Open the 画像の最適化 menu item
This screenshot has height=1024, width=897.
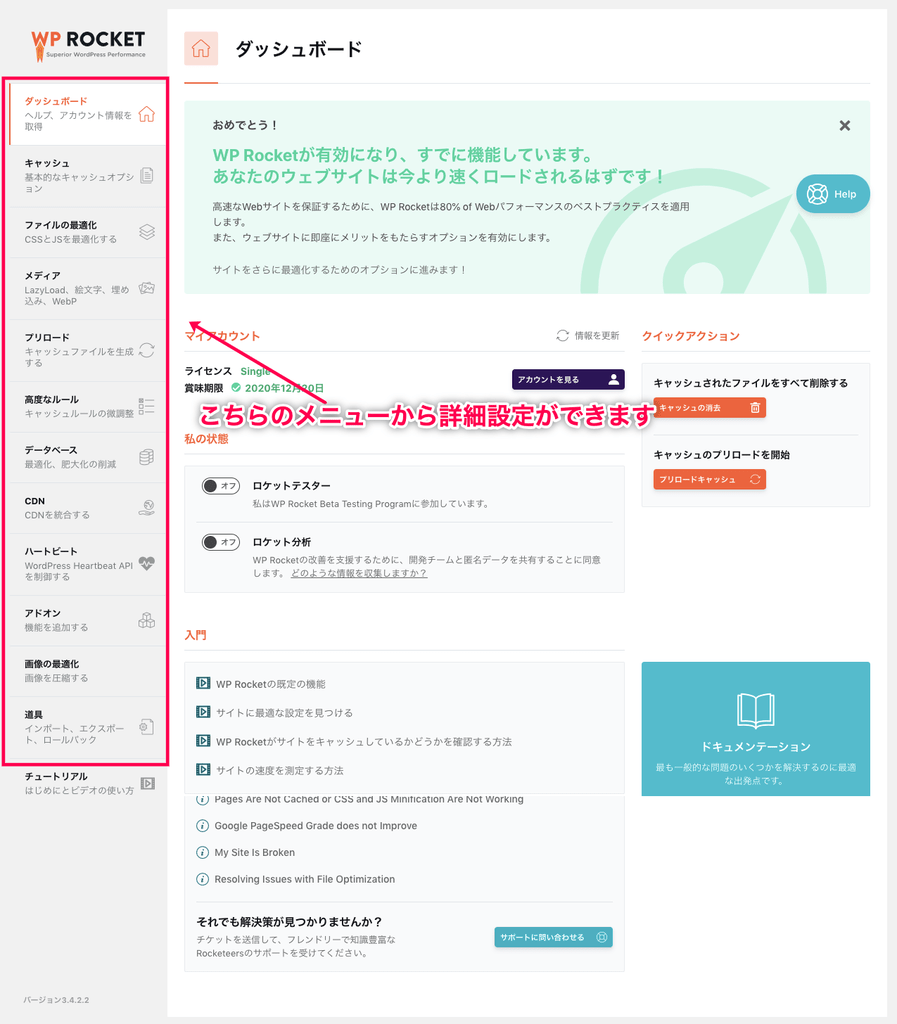[87, 671]
